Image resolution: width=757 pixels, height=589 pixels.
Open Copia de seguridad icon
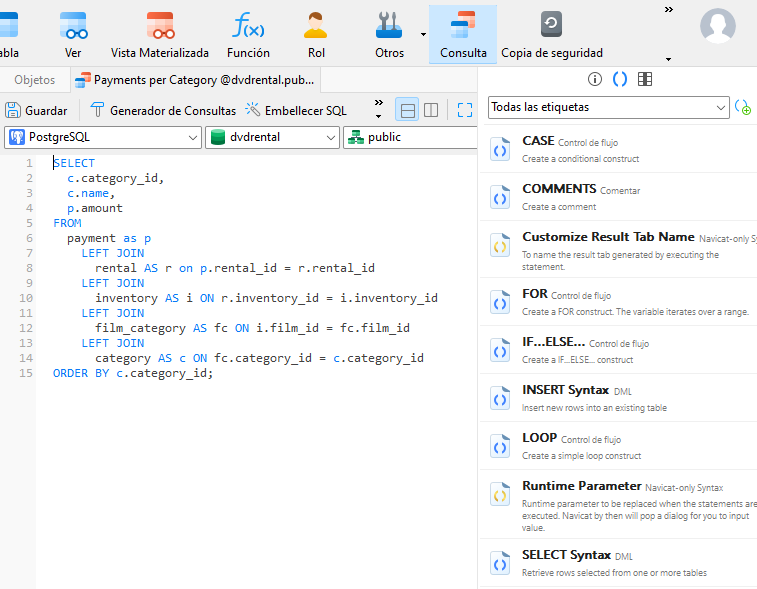pos(552,35)
